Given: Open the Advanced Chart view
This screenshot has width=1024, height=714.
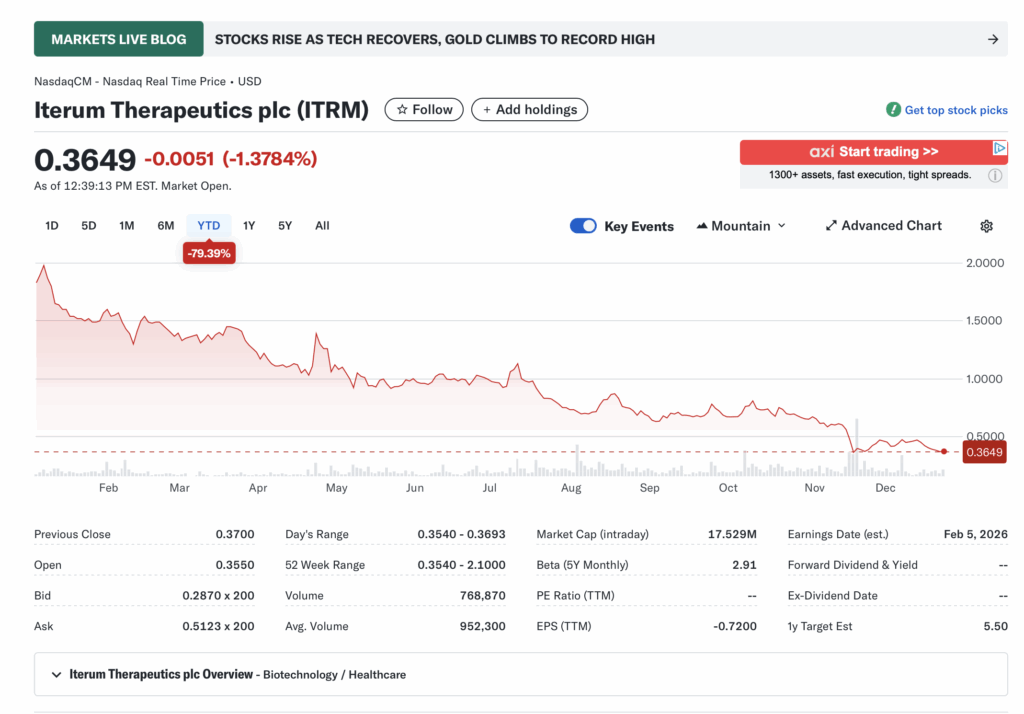Looking at the screenshot, I should click(883, 225).
